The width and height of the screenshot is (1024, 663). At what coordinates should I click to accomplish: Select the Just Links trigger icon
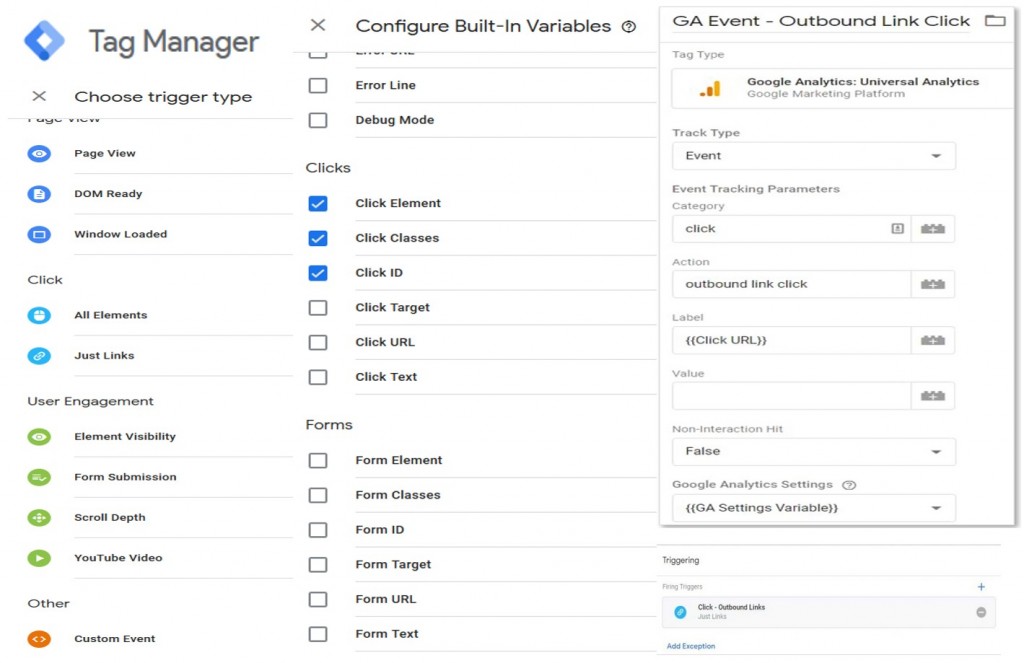pyautogui.click(x=39, y=356)
